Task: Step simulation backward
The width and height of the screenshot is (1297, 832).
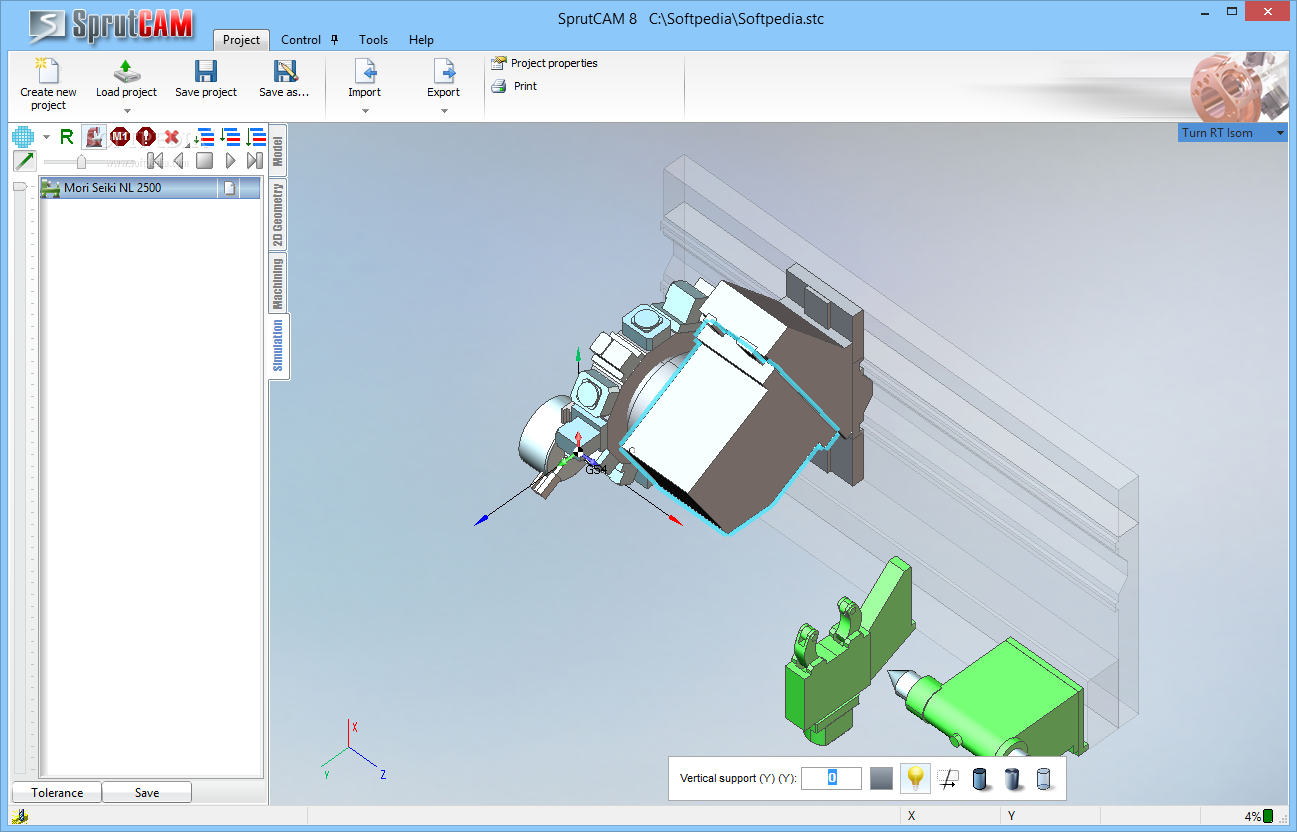Action: point(179,161)
